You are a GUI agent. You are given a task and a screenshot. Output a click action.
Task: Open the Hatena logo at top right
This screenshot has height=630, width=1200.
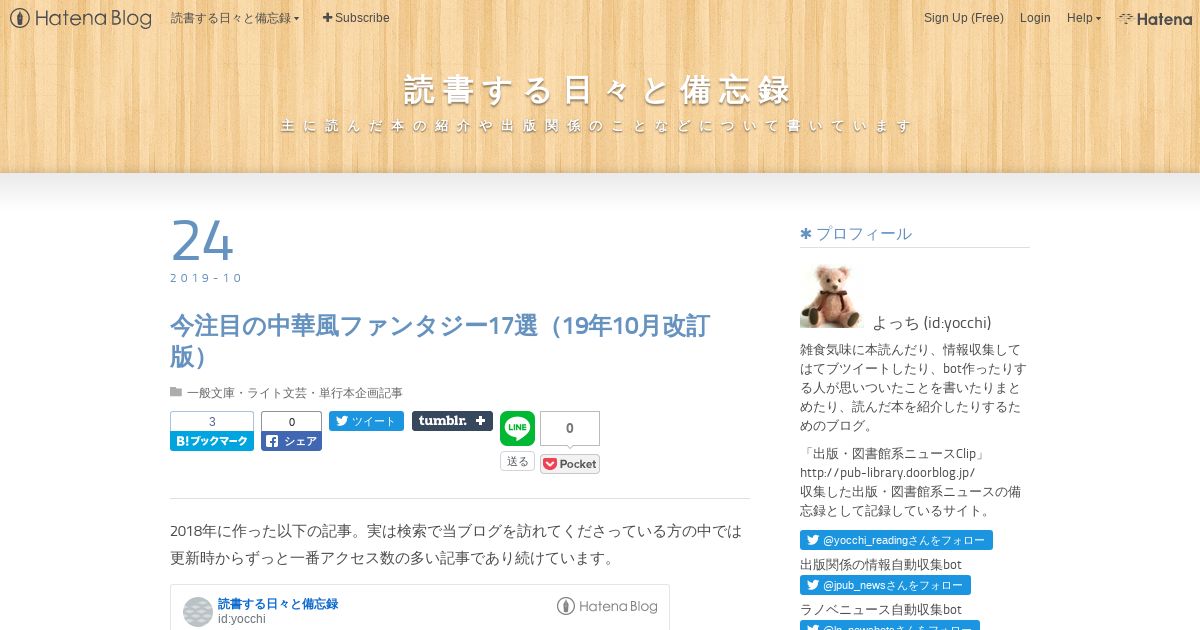[1155, 18]
